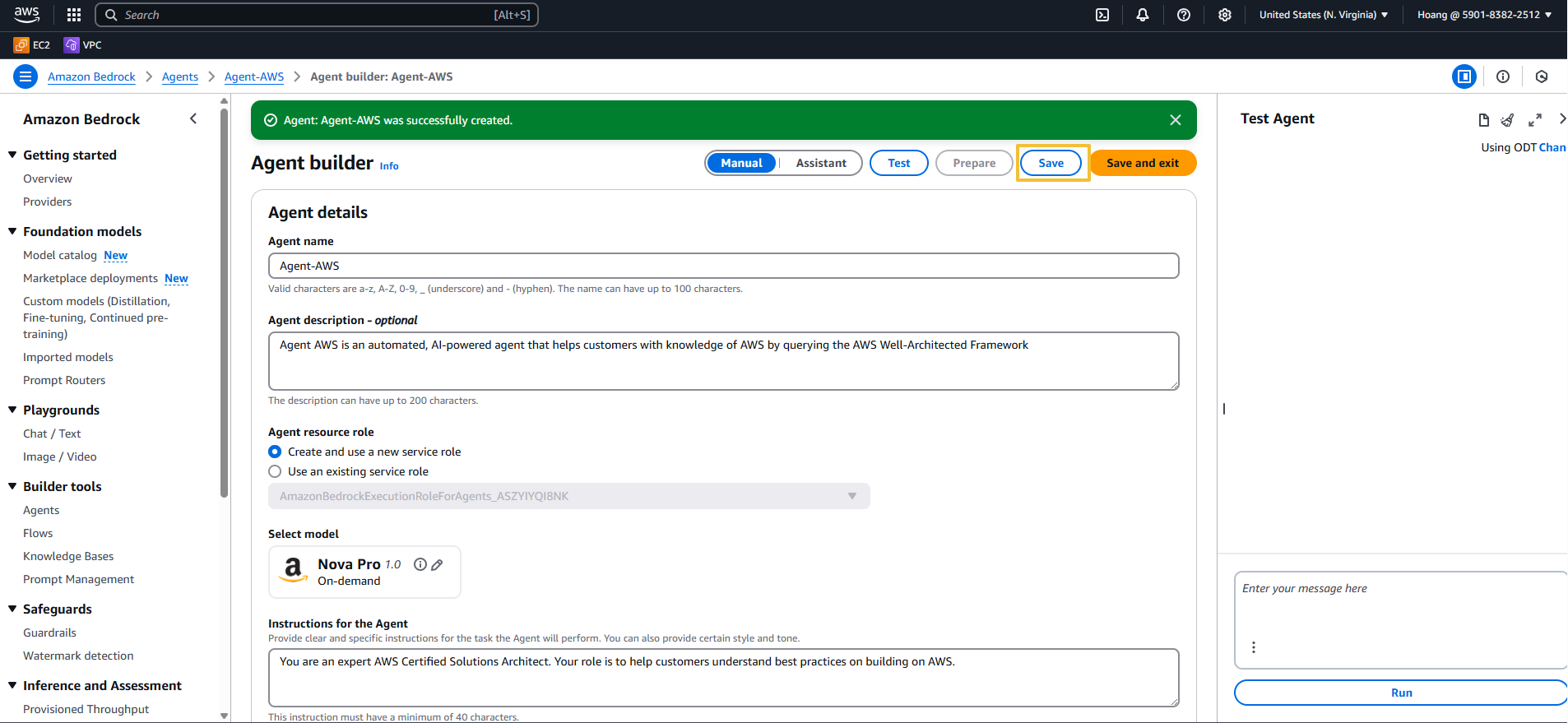Image resolution: width=1568 pixels, height=723 pixels.
Task: Collapse the Amazon Bedrock side navigation
Action: 193,118
